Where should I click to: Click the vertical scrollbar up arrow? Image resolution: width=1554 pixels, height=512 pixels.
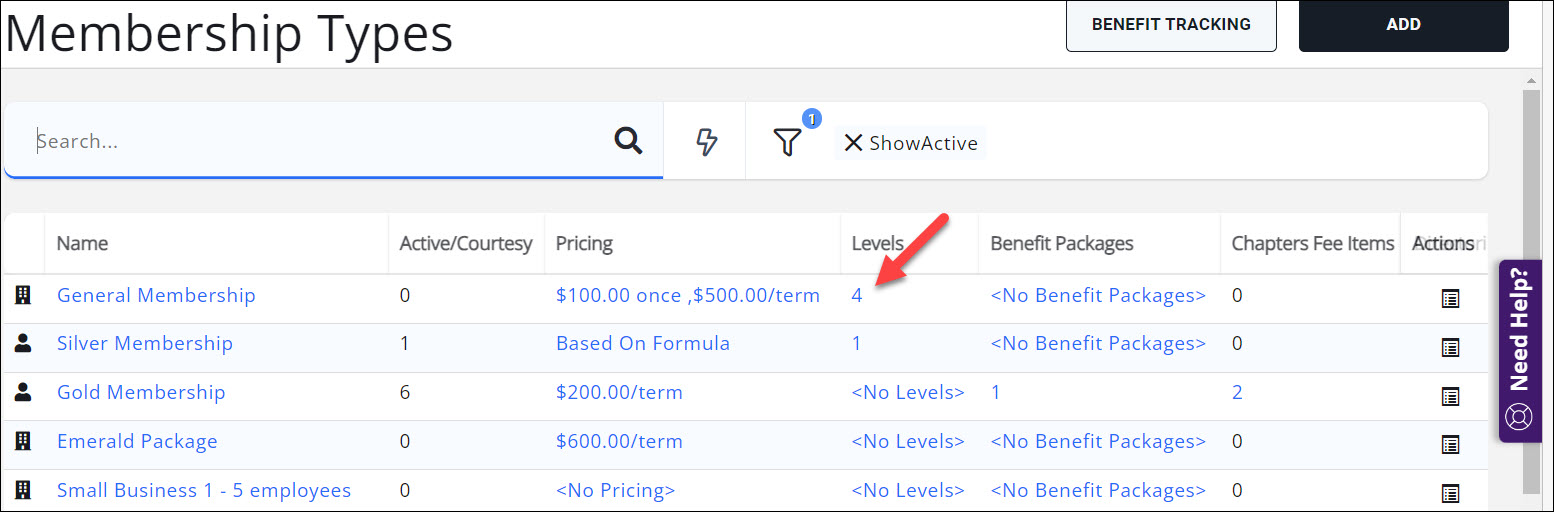pyautogui.click(x=1530, y=81)
